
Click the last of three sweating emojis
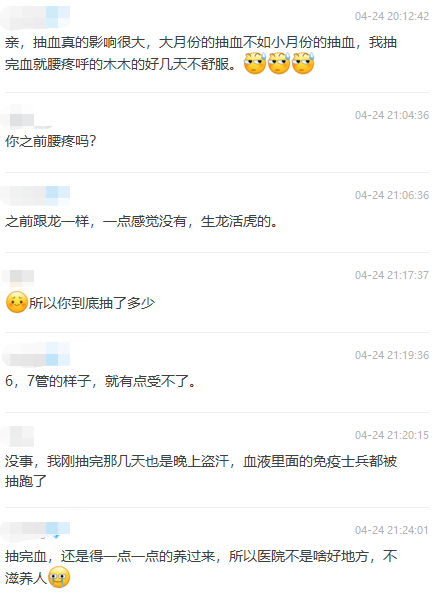click(303, 63)
